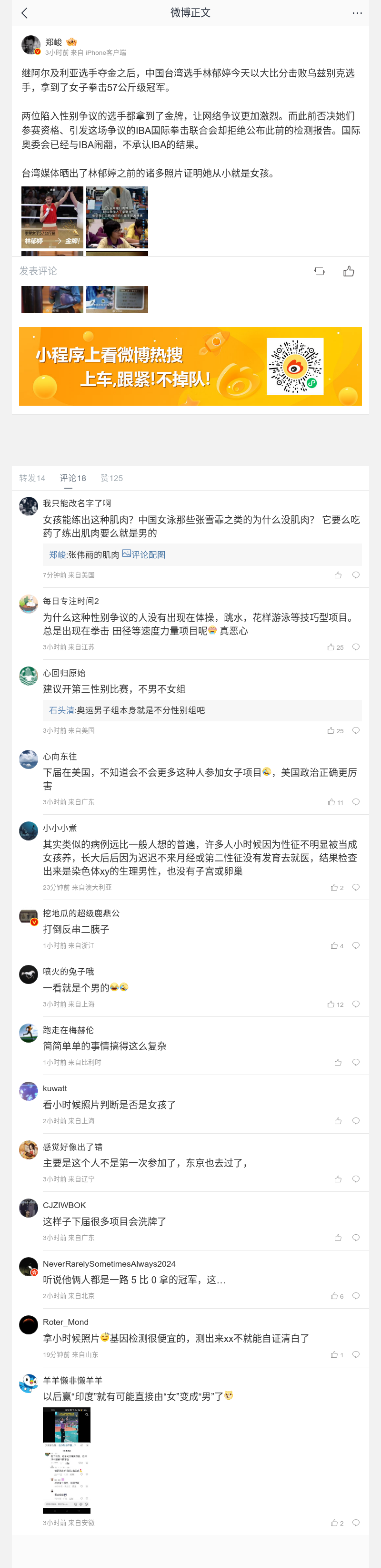This screenshot has width=381, height=1568.
Task: Click the repost icon beside comment box
Action: point(319,271)
